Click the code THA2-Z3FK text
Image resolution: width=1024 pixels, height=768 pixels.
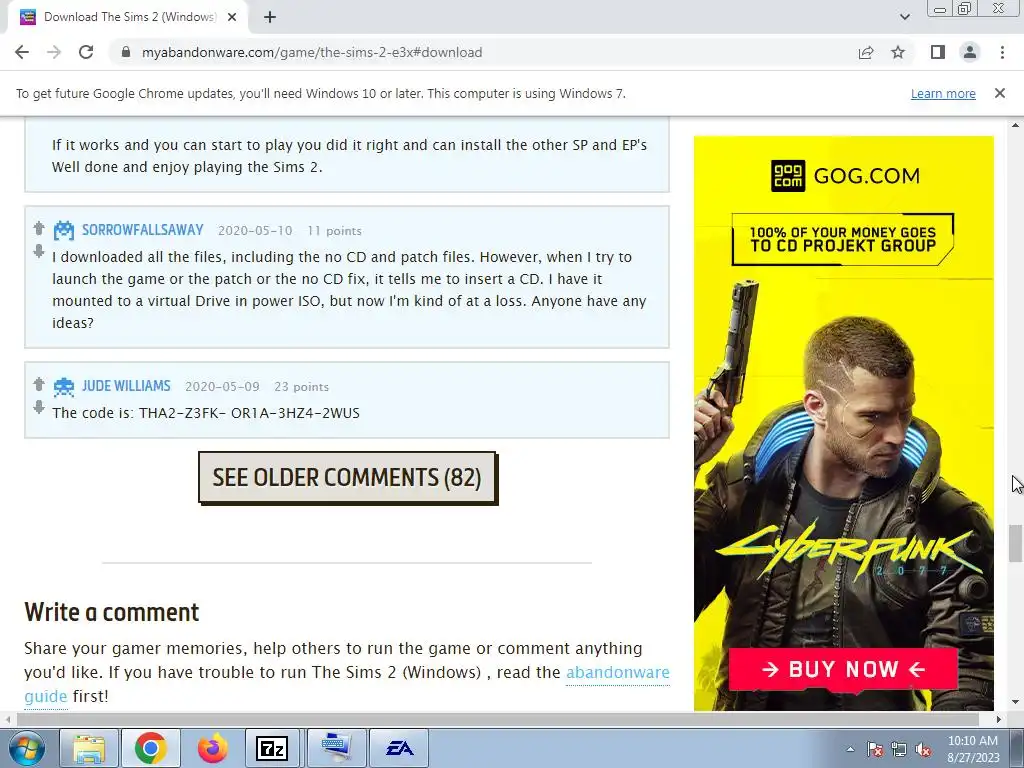coord(249,413)
